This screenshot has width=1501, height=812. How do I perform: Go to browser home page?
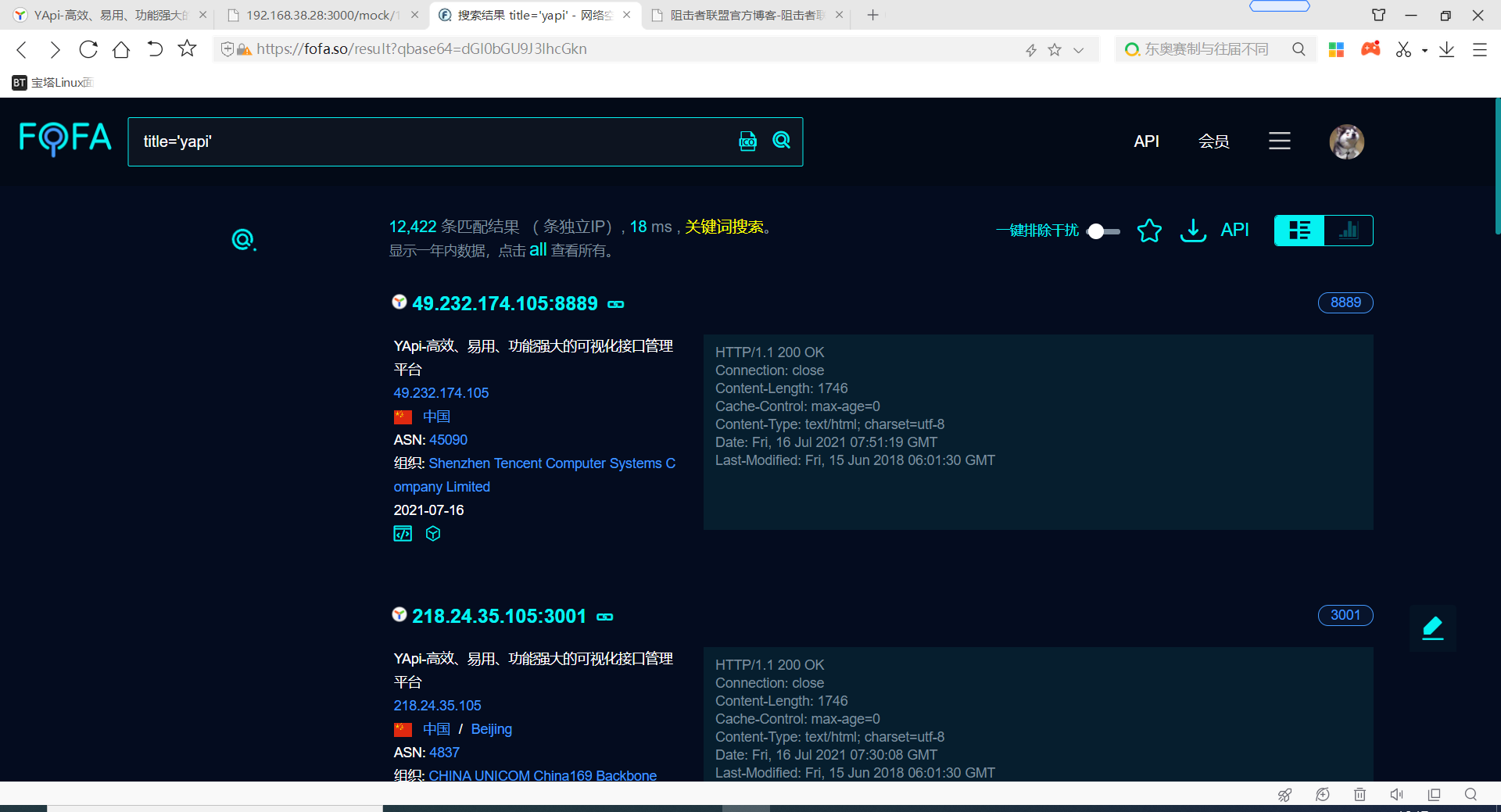[121, 49]
